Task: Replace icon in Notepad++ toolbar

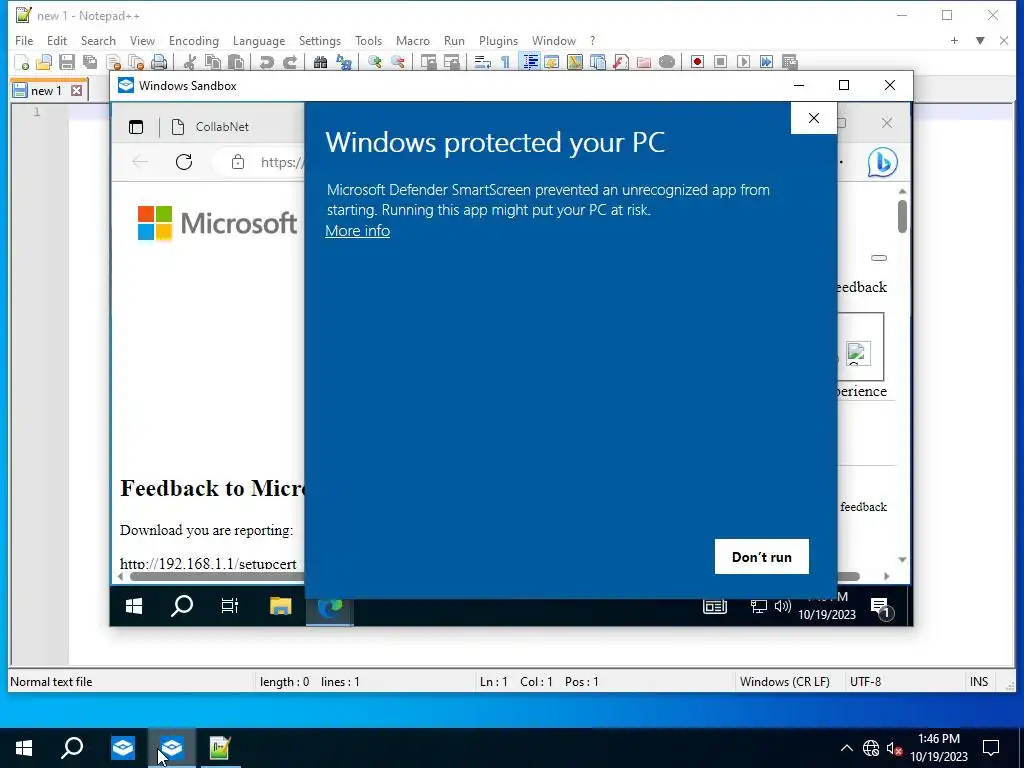Action: [344, 62]
